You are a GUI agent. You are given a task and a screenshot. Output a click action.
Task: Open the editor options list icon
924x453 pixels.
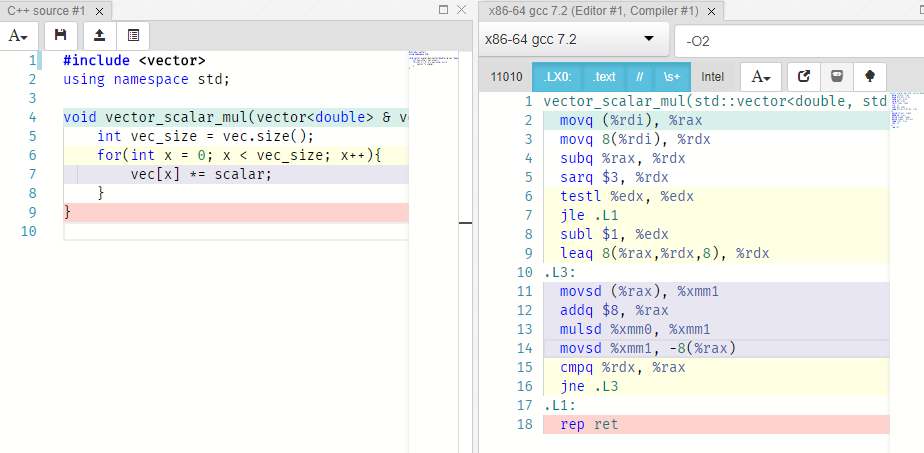pyautogui.click(x=133, y=35)
